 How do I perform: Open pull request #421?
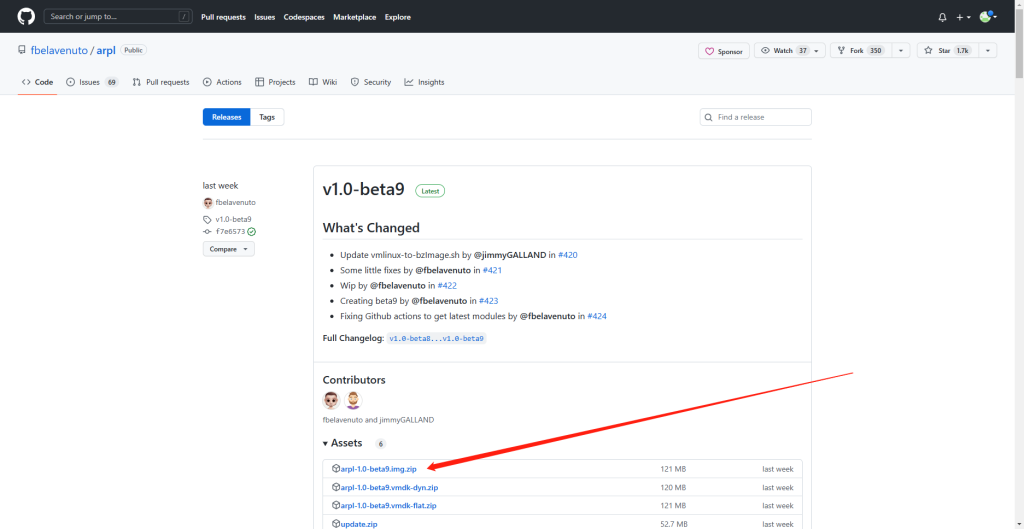[492, 270]
